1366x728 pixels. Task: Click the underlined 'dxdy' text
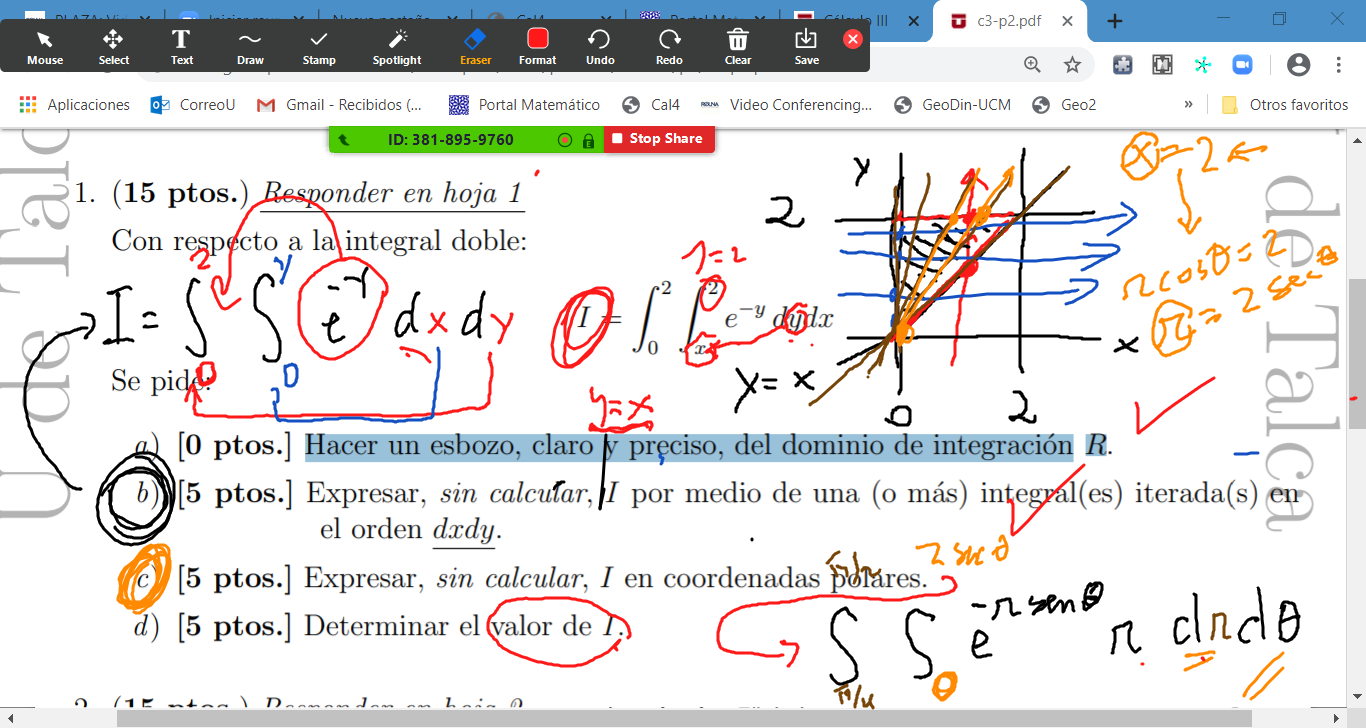tap(464, 530)
